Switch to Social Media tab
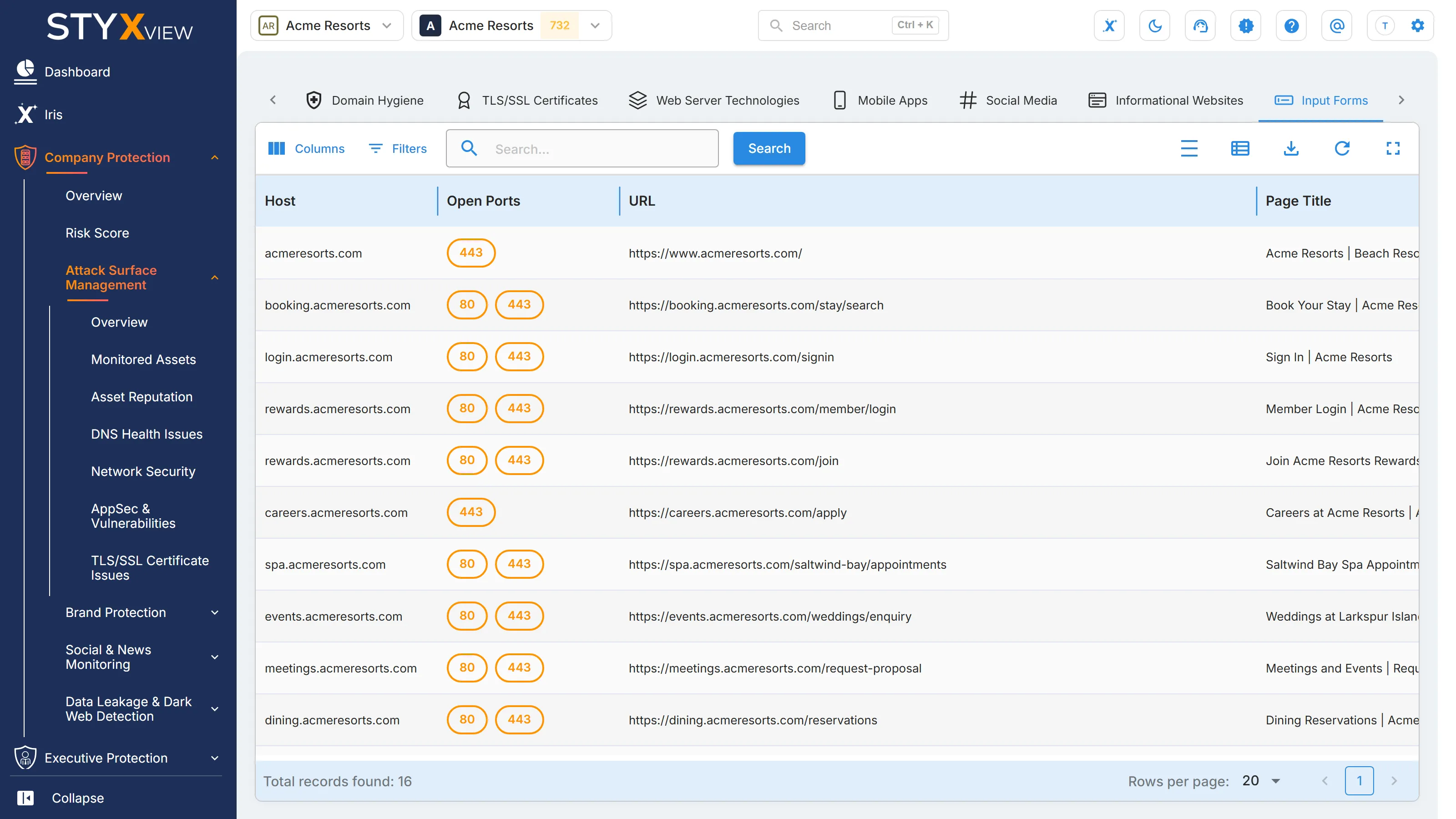1456x819 pixels. coord(1008,100)
